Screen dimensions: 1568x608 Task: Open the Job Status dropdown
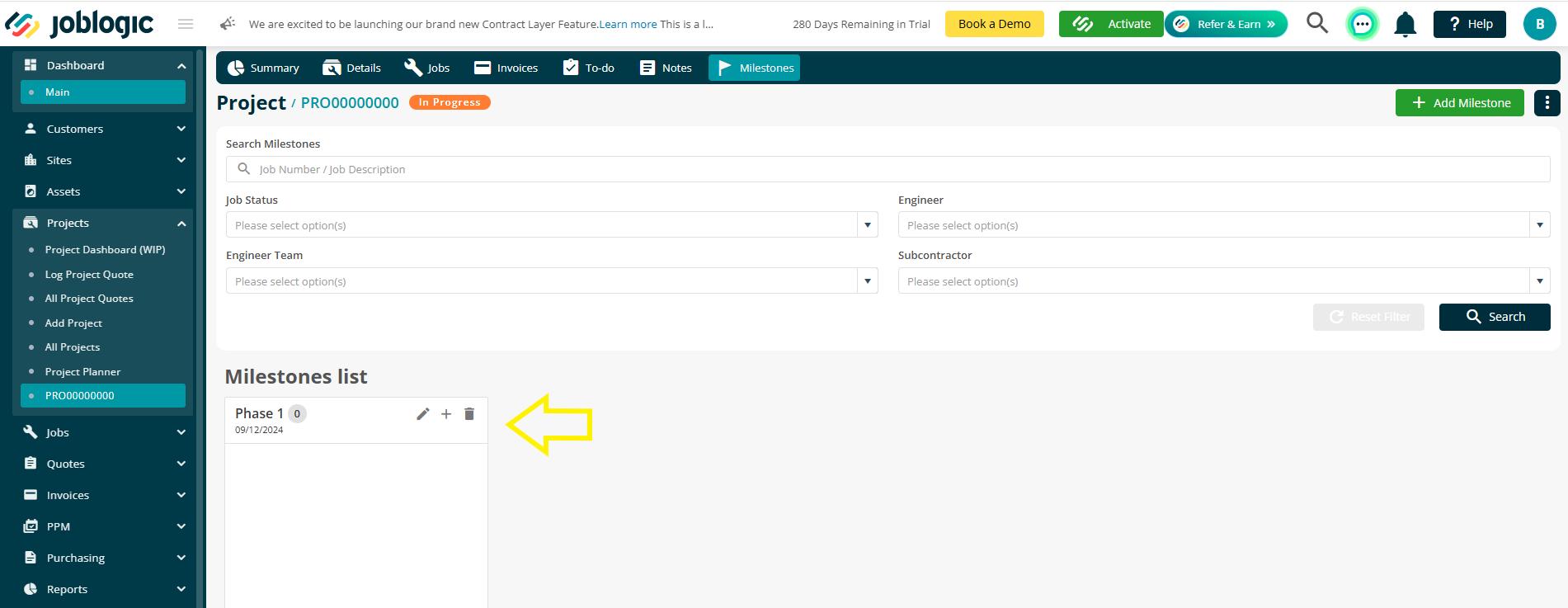tap(552, 225)
